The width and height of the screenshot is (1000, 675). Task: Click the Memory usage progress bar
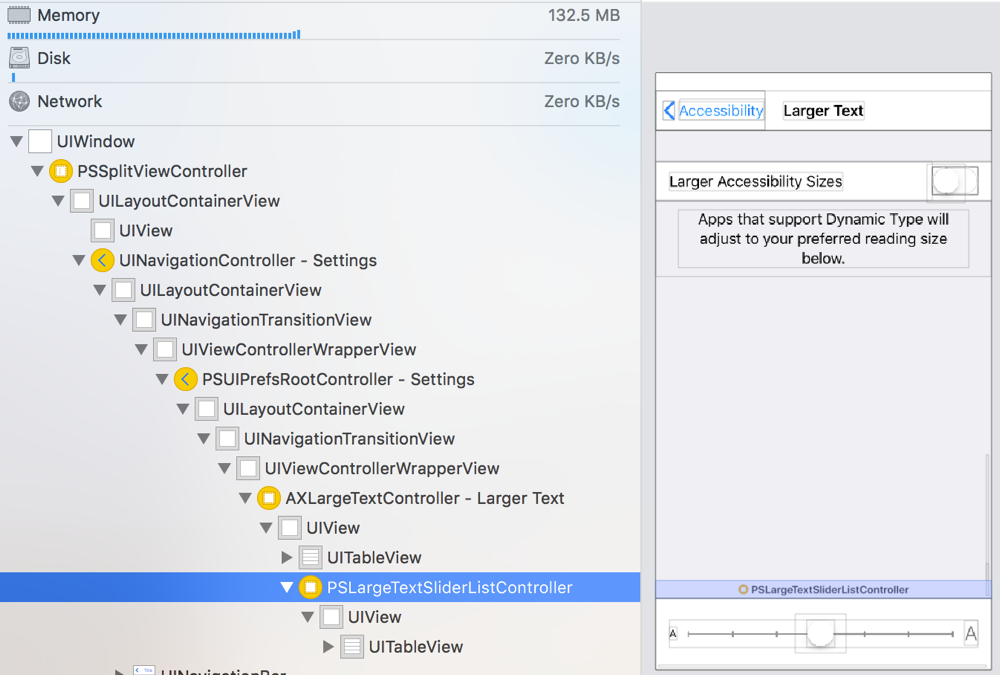tap(154, 34)
